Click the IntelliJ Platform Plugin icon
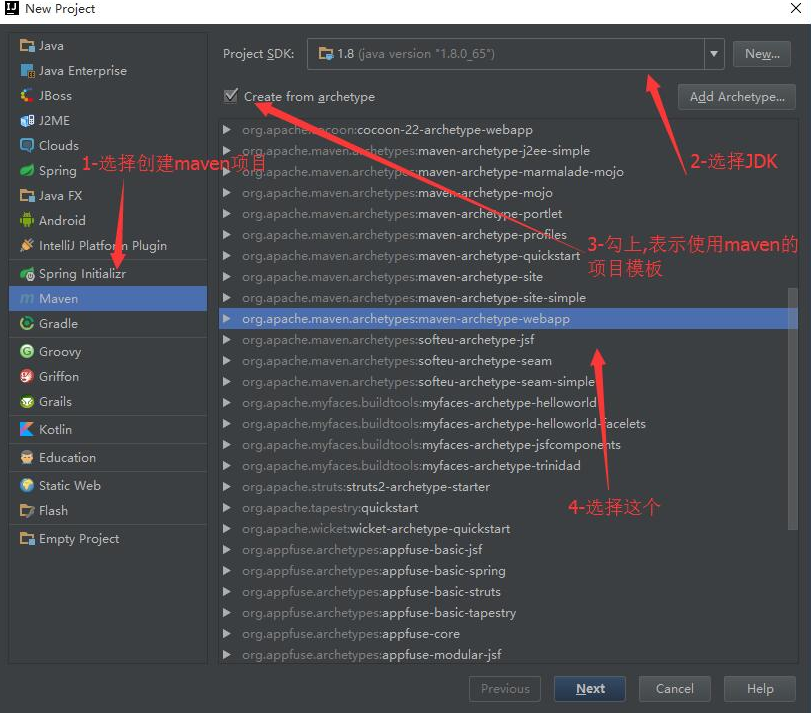Image resolution: width=811 pixels, height=713 pixels. [27, 245]
